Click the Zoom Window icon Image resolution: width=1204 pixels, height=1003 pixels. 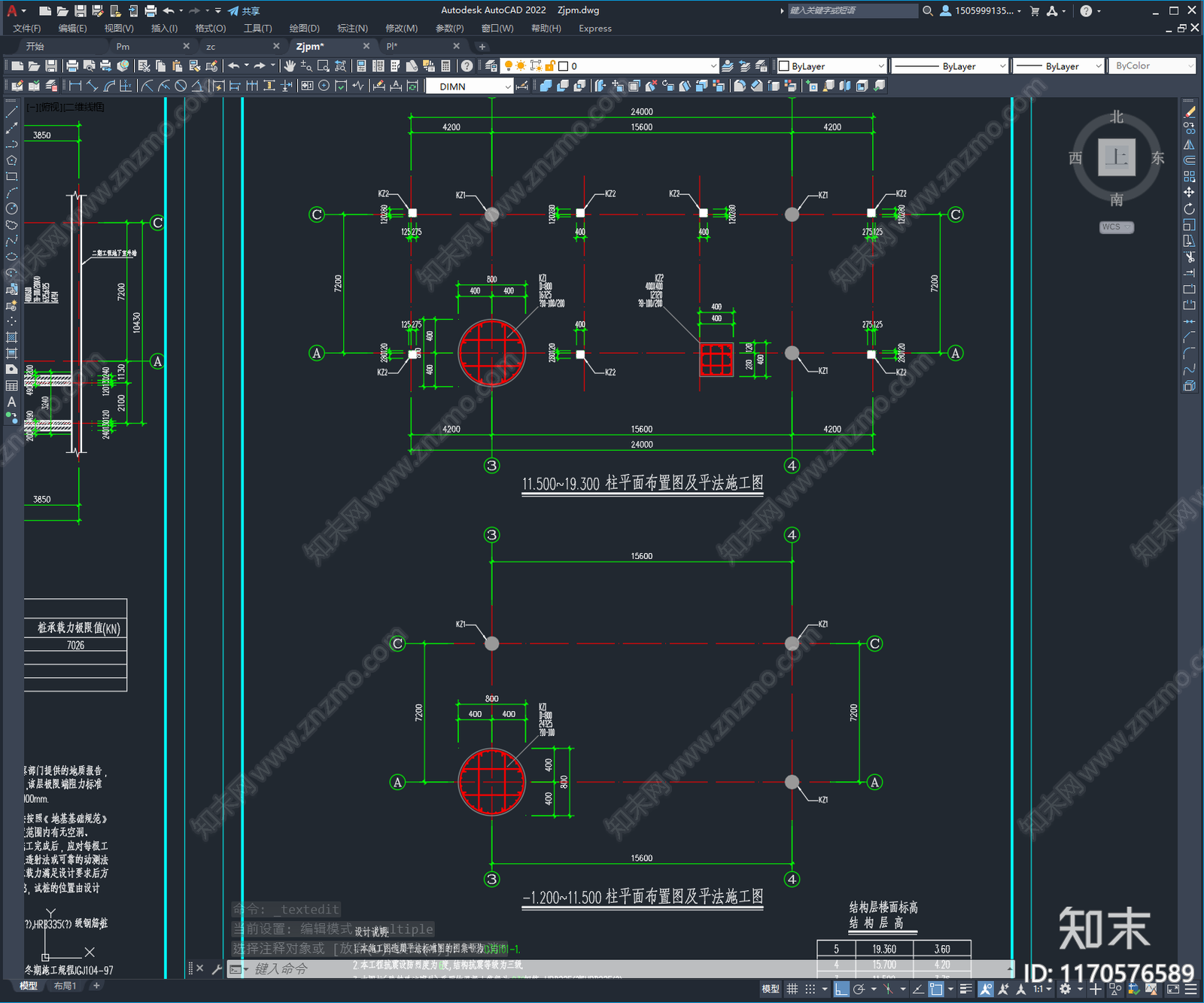[x=323, y=66]
